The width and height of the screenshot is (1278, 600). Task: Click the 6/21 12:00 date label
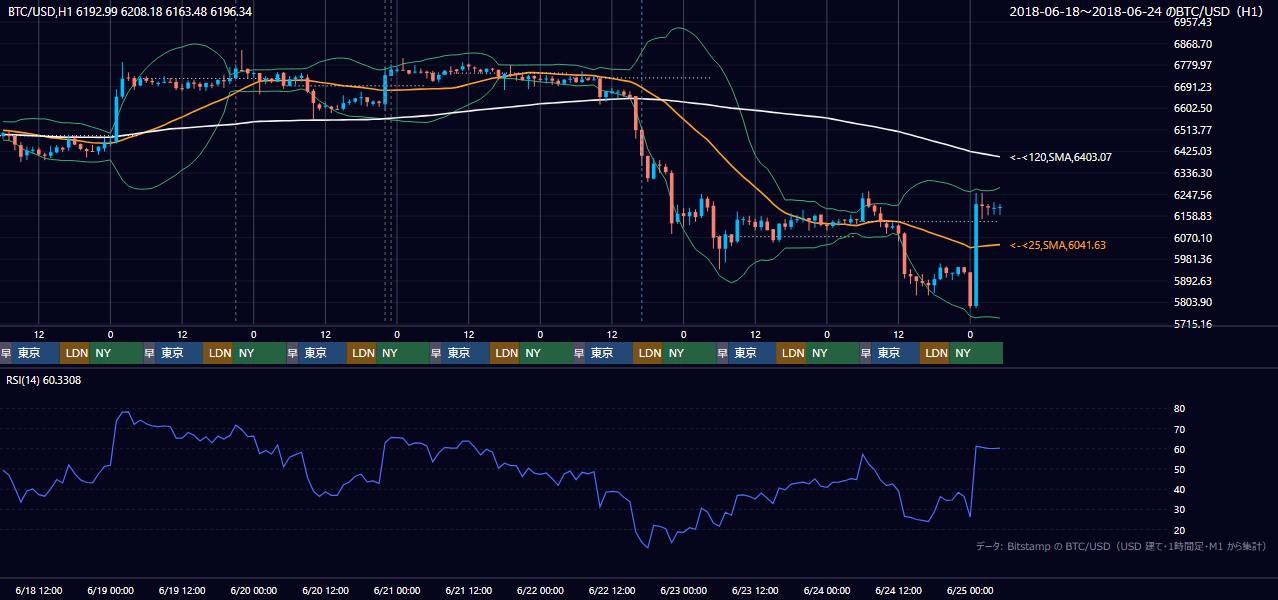click(x=468, y=591)
